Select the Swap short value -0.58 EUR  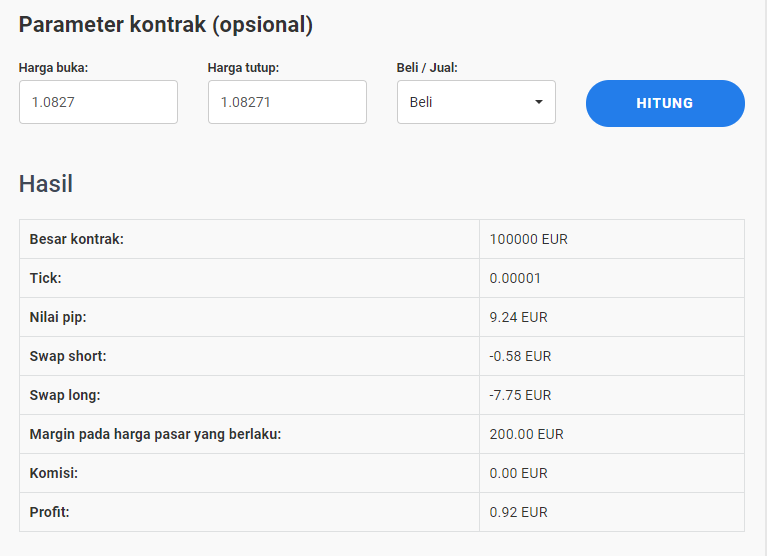coord(520,356)
